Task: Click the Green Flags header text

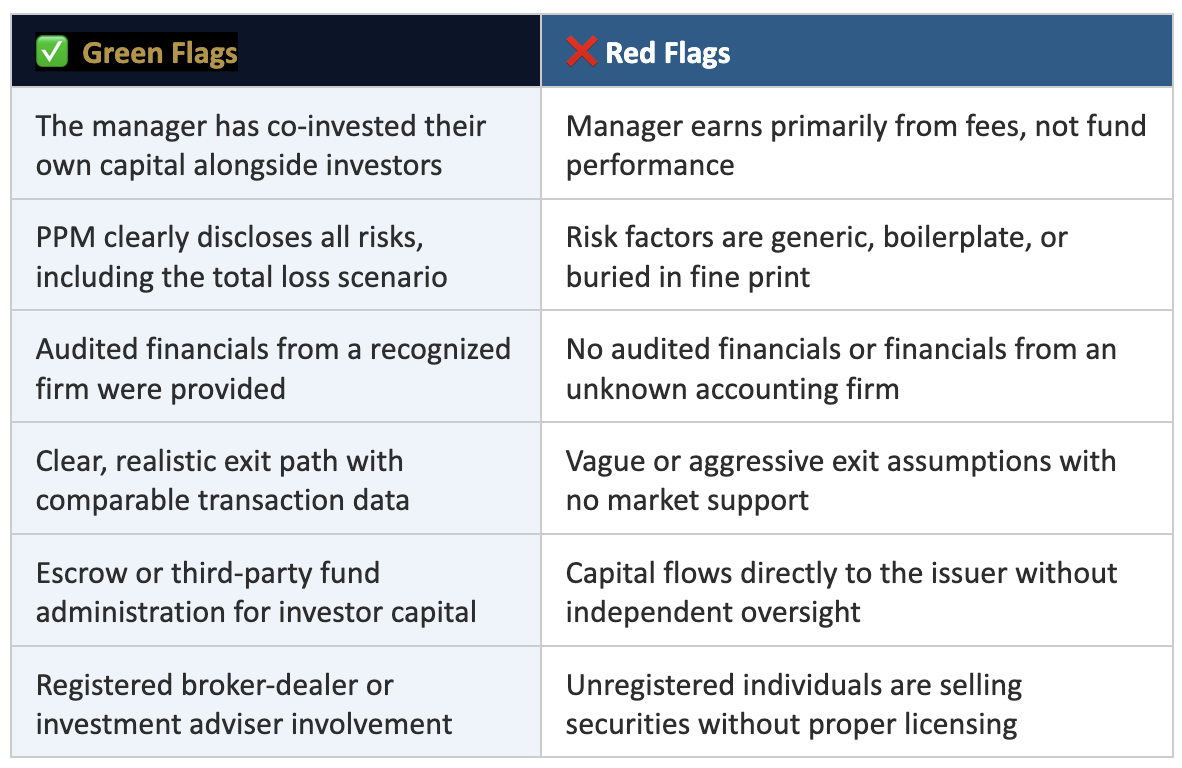Action: click(x=160, y=52)
